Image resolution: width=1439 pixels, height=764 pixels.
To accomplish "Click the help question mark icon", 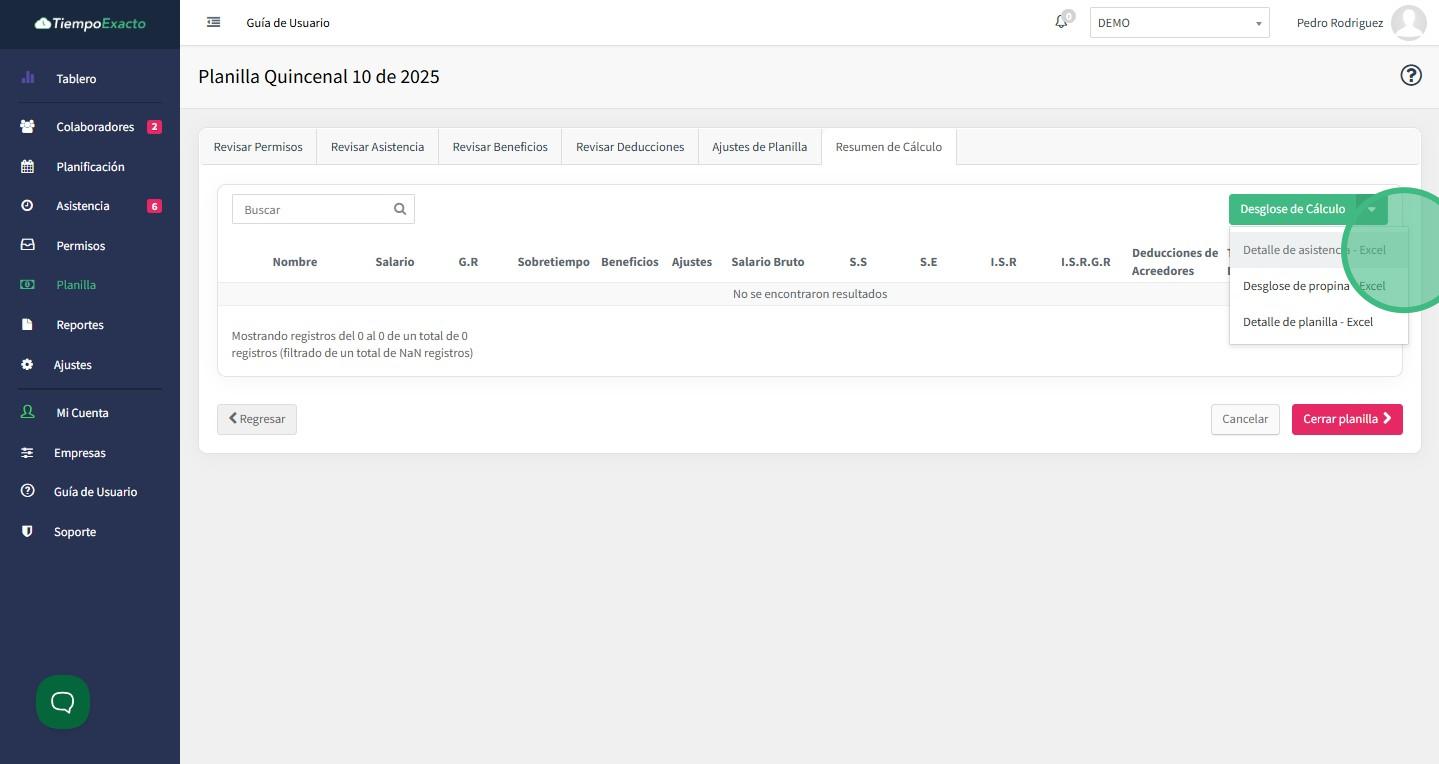I will tap(1410, 76).
